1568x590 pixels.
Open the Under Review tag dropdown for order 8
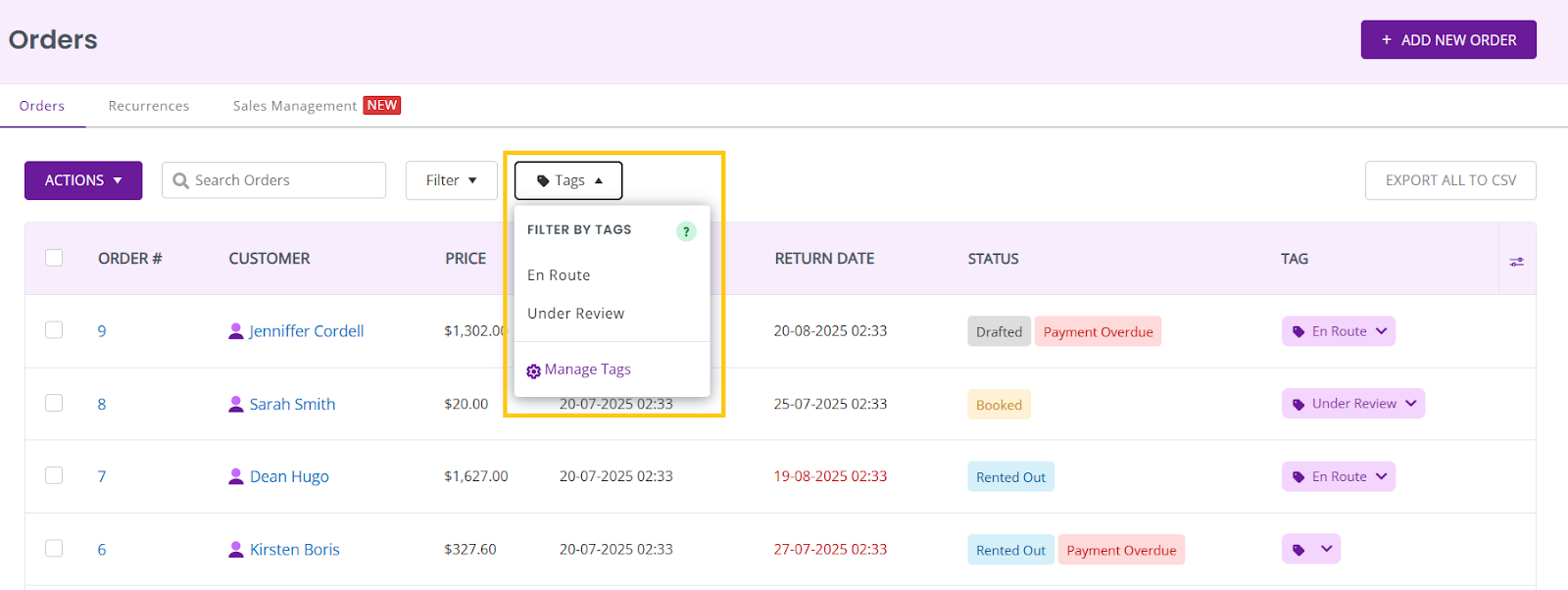click(1352, 404)
